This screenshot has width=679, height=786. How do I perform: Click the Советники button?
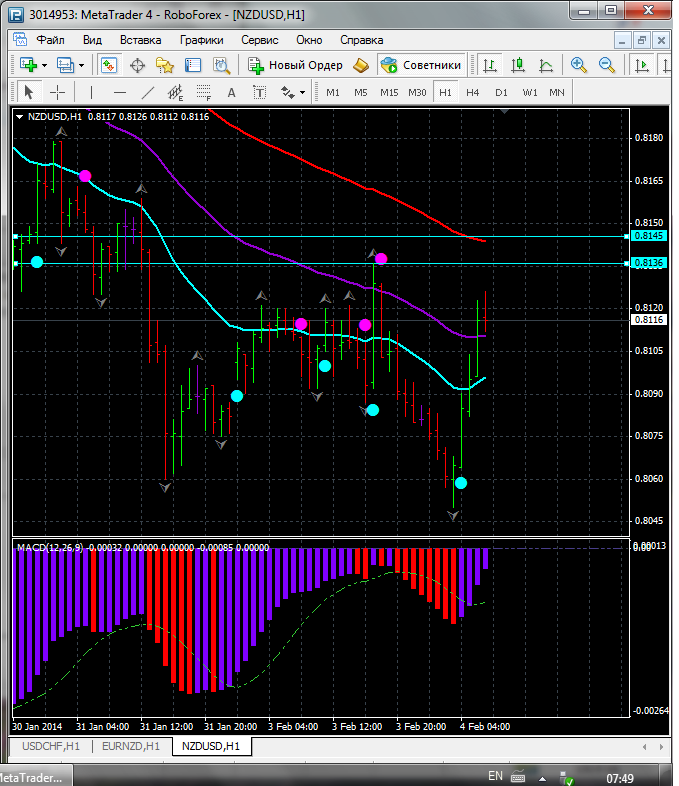coord(421,65)
